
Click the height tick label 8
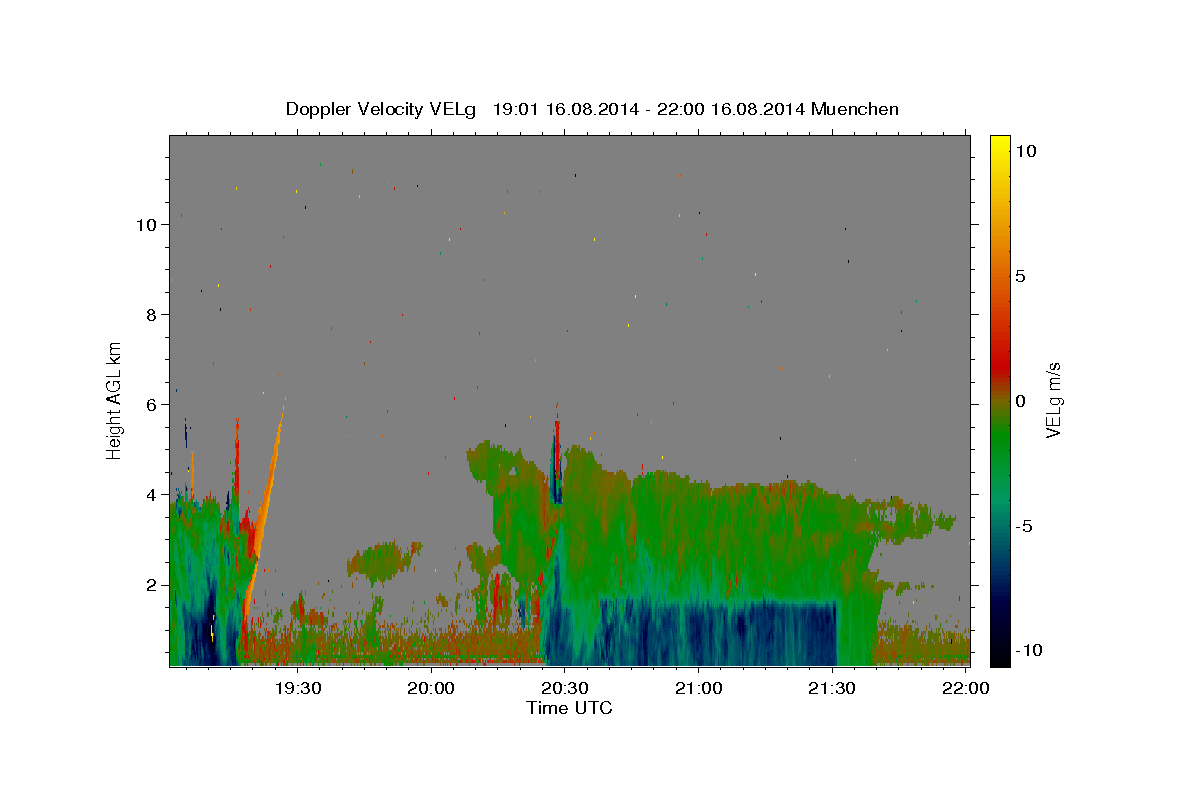(x=152, y=315)
